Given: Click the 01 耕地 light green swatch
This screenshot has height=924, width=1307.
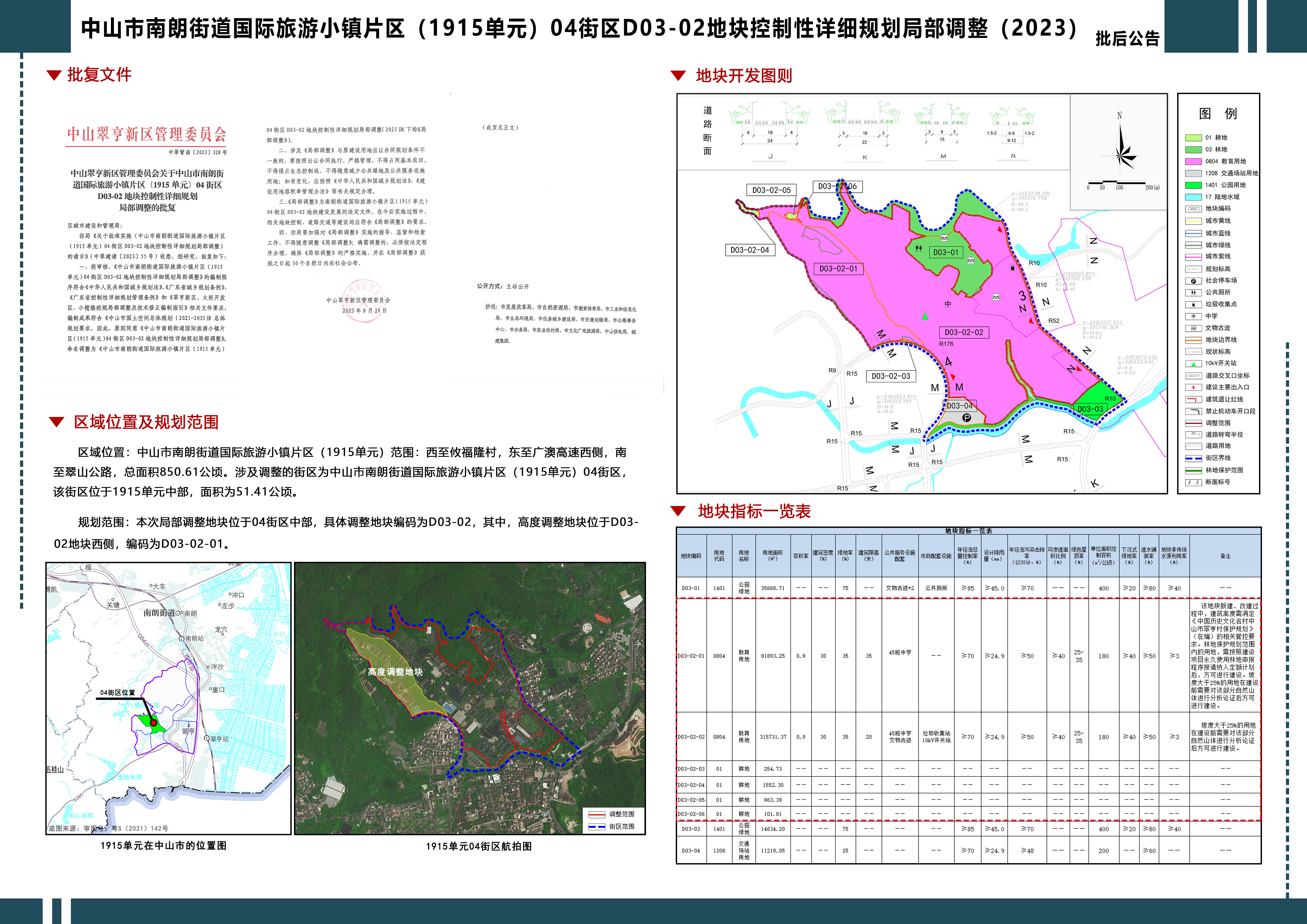Looking at the screenshot, I should pos(1193,138).
